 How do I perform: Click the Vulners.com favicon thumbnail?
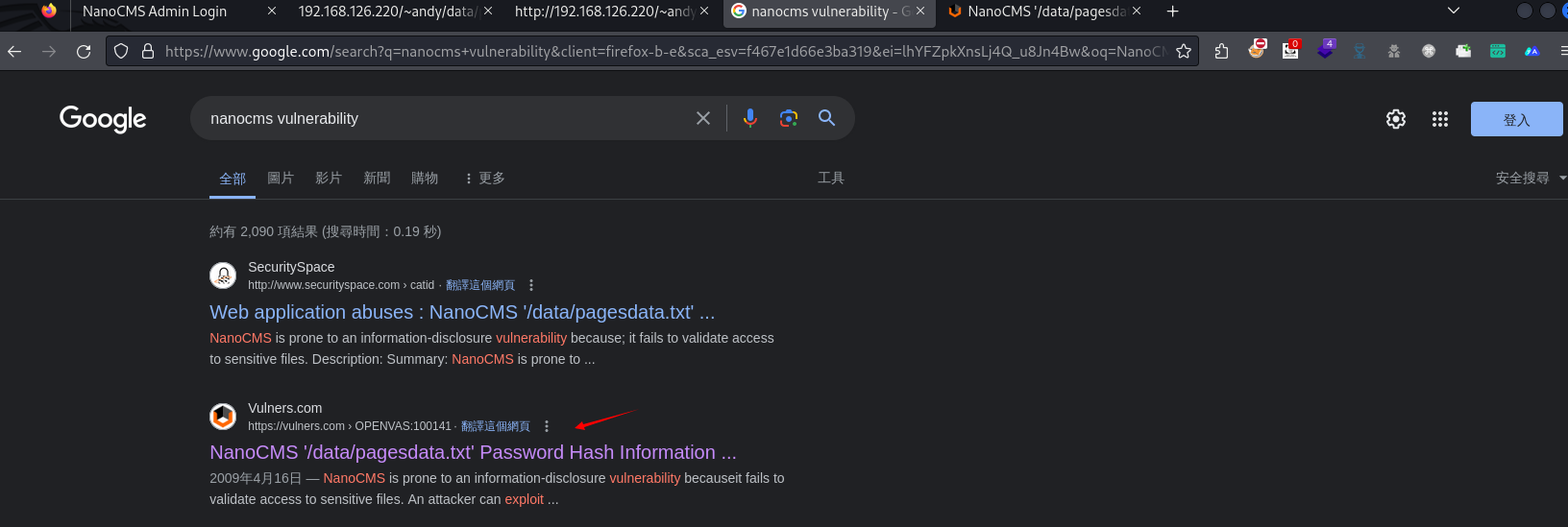tap(223, 417)
